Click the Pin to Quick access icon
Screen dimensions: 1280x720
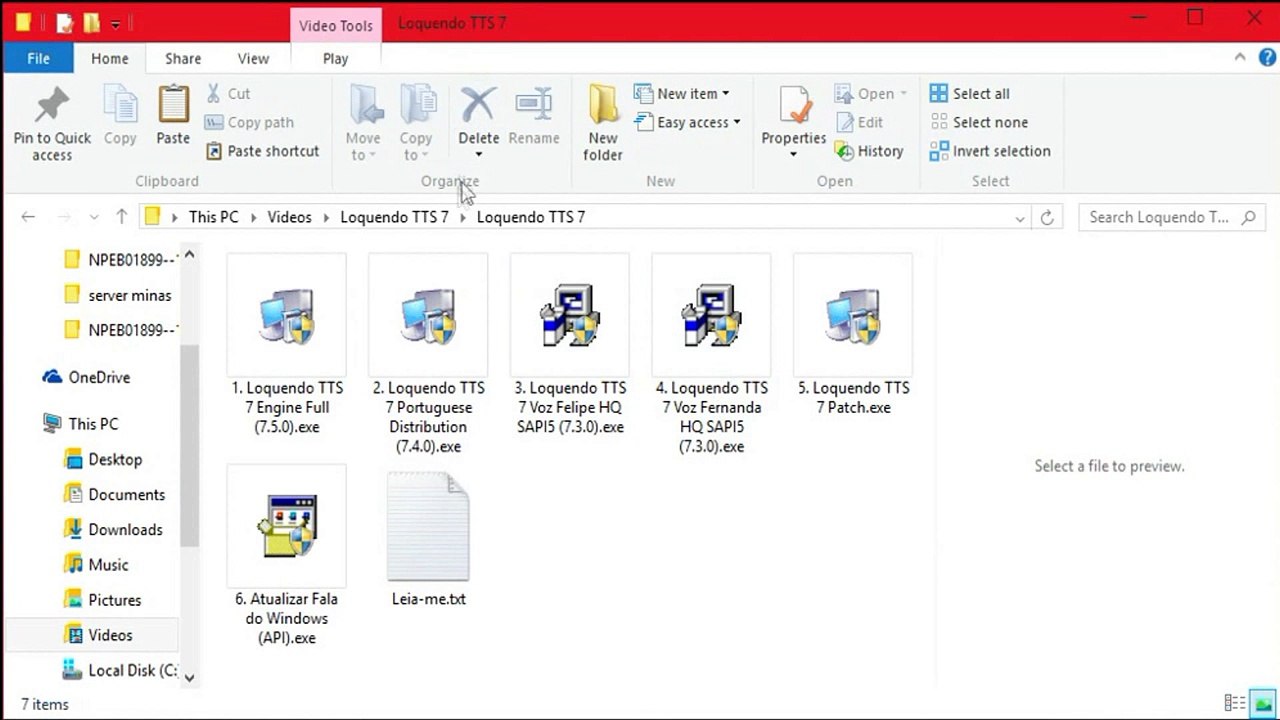pos(52,106)
